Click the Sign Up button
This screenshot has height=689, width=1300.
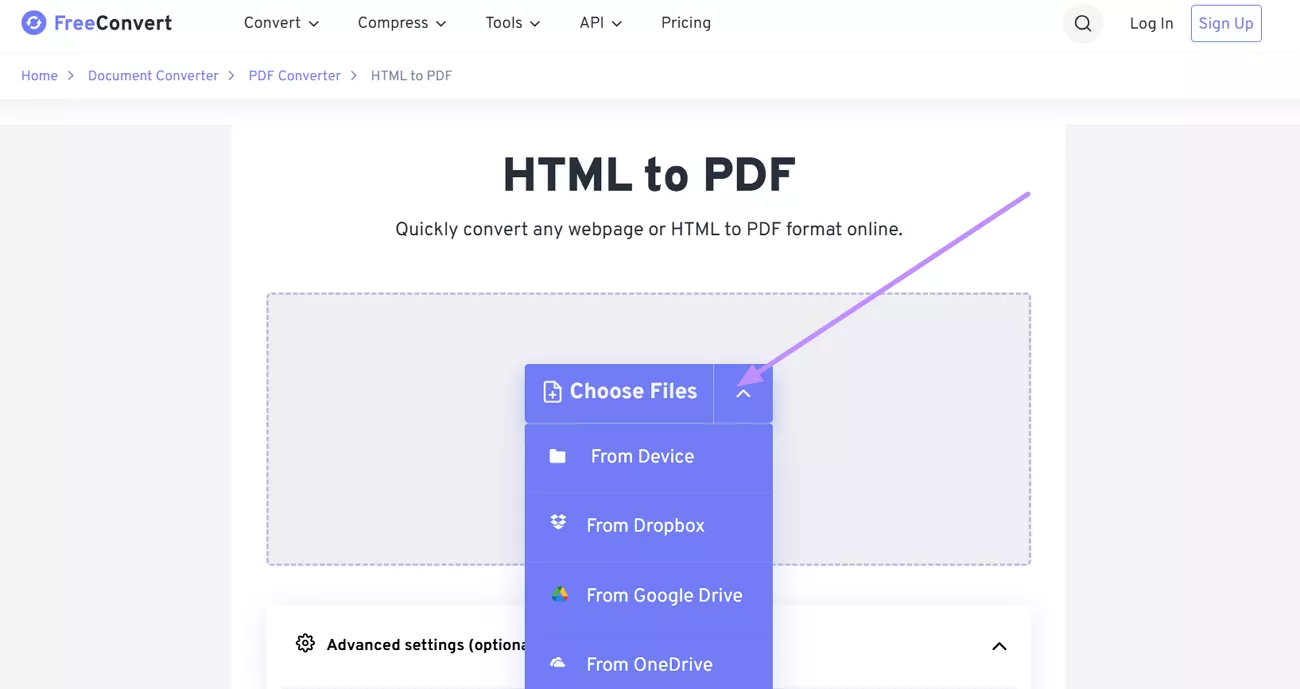[1225, 22]
